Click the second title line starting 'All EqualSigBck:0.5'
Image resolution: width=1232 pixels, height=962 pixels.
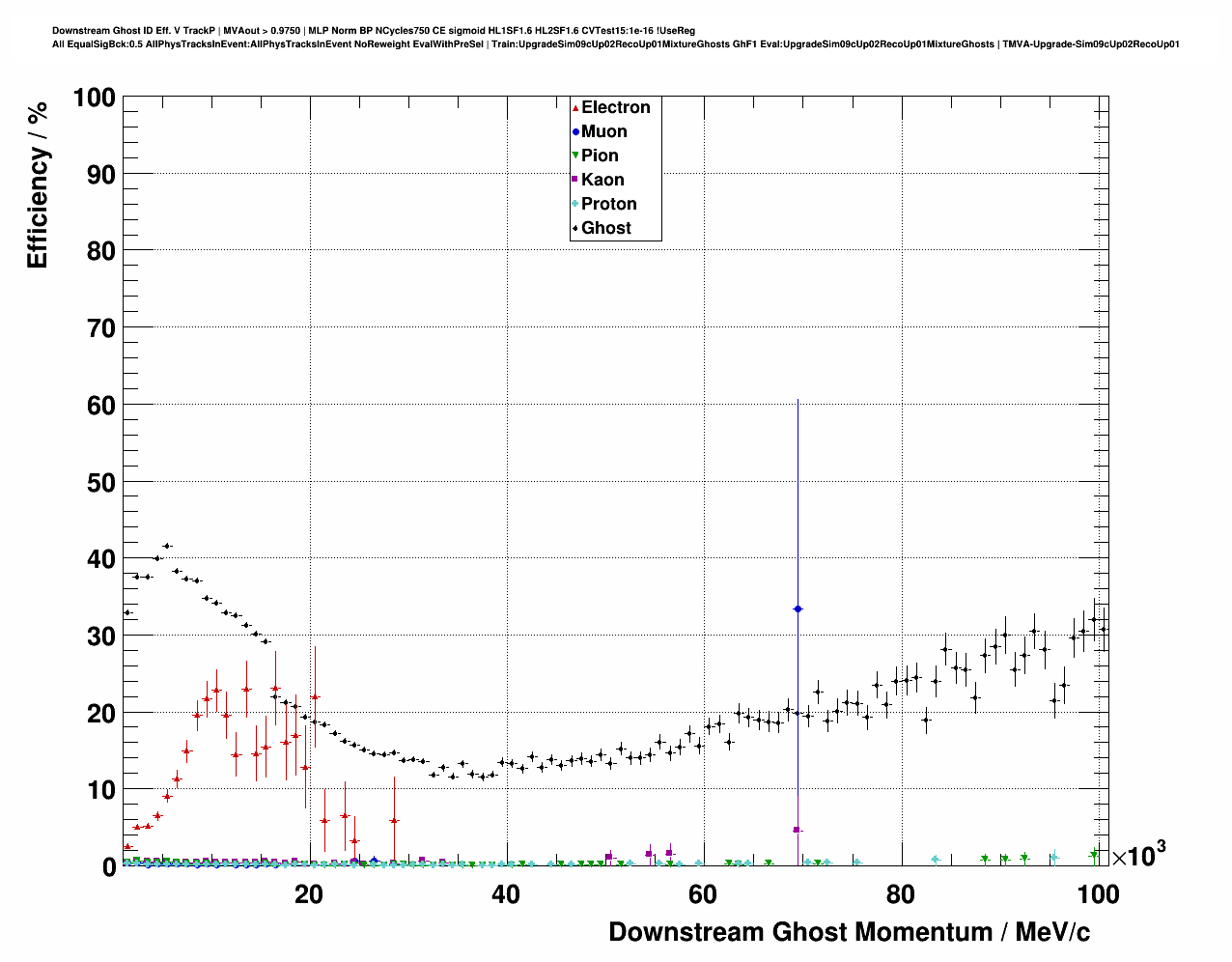[x=616, y=43]
